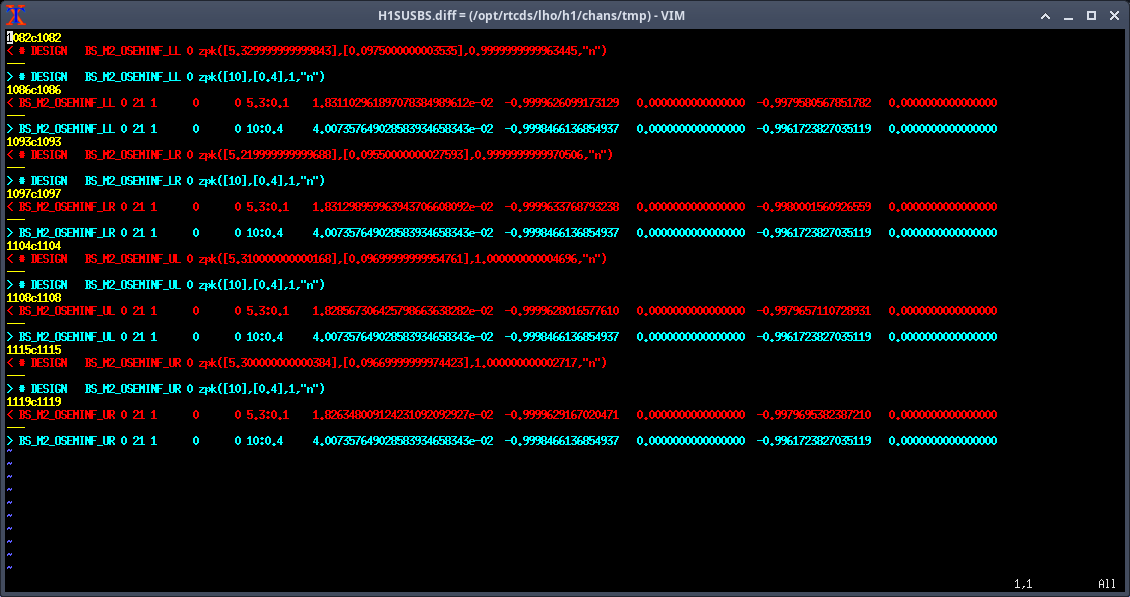Image resolution: width=1130 pixels, height=597 pixels.
Task: Click the shade (up arrow) window button
Action: [x=1043, y=15]
